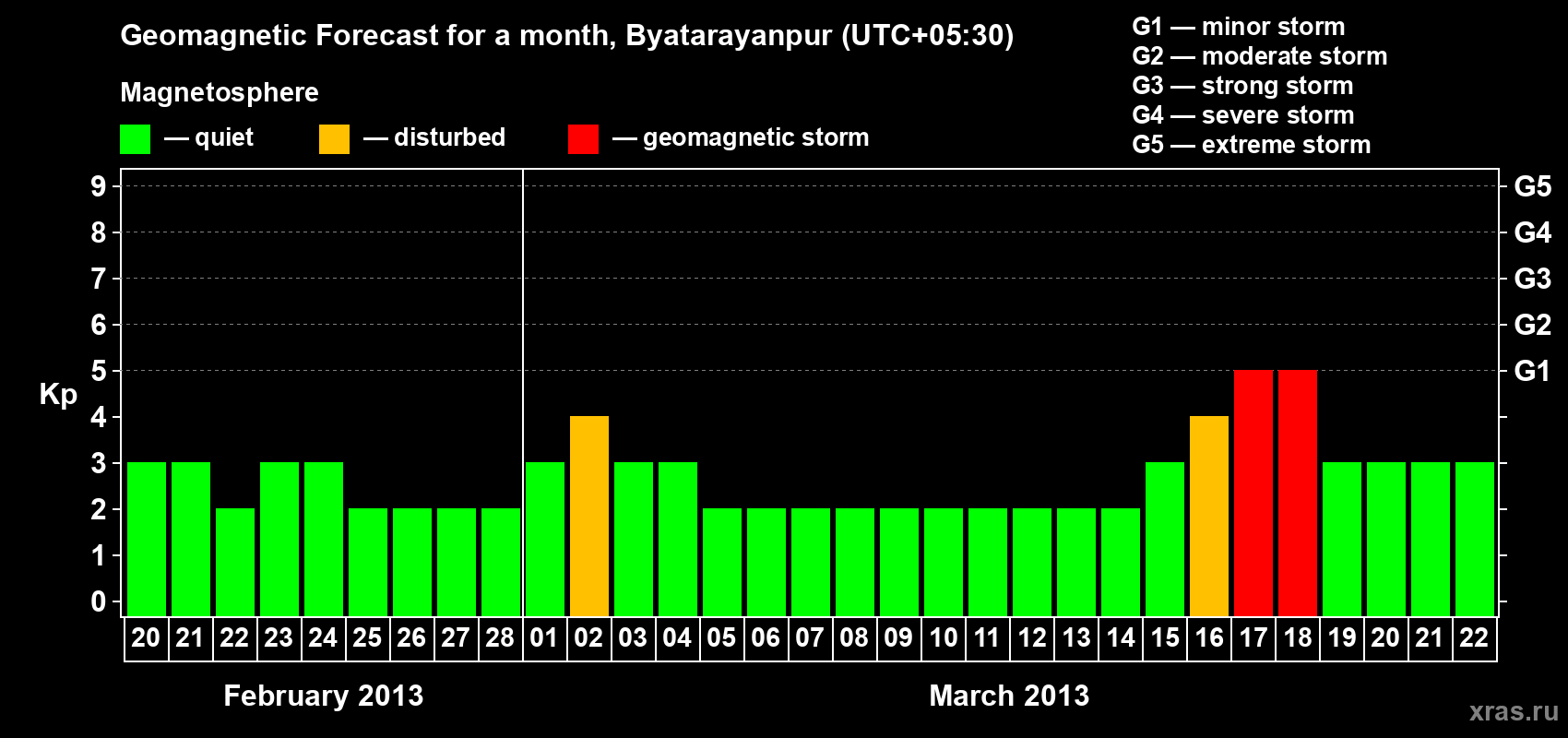Click date label 05 under March
The width and height of the screenshot is (1568, 738).
pyautogui.click(x=721, y=638)
